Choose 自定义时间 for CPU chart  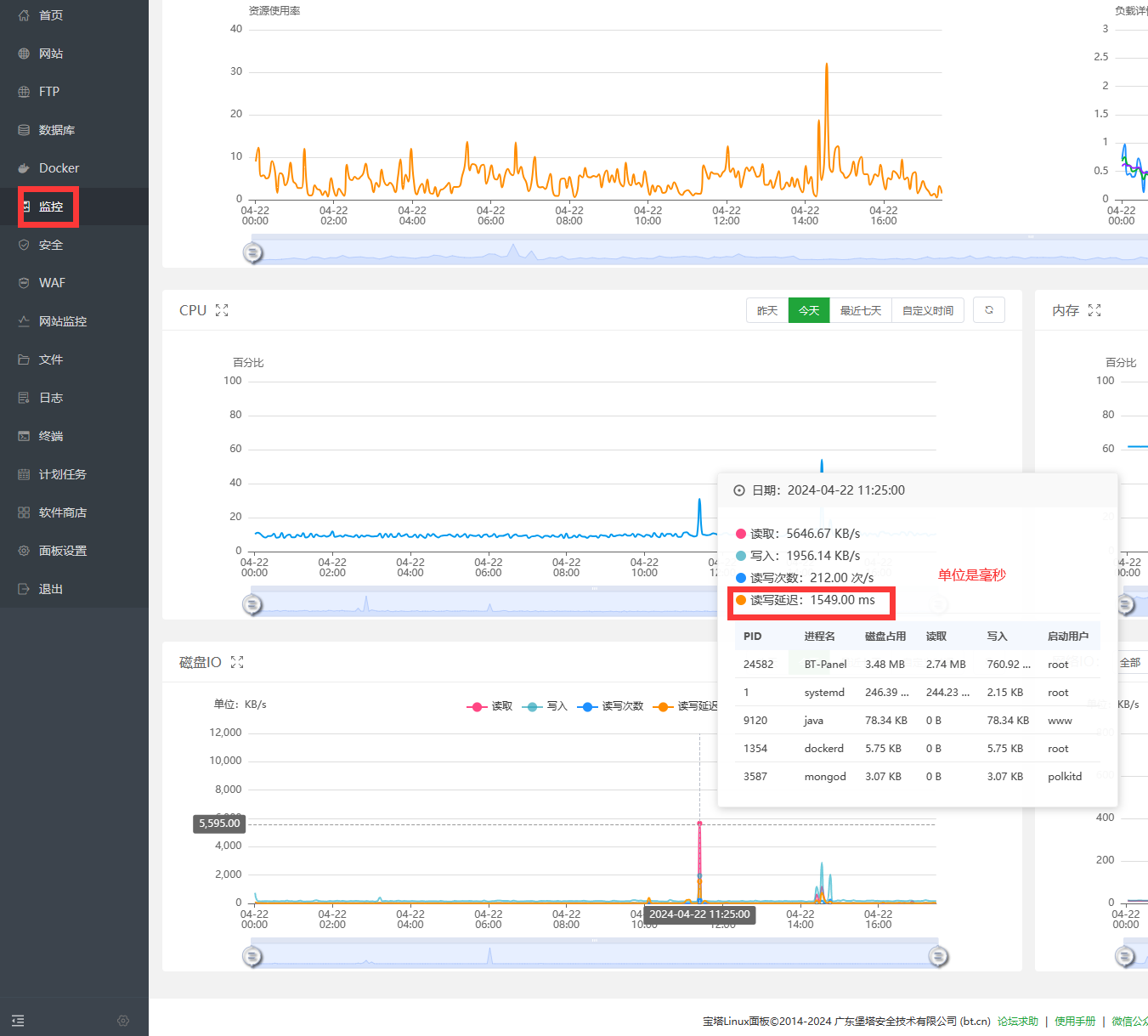[928, 311]
